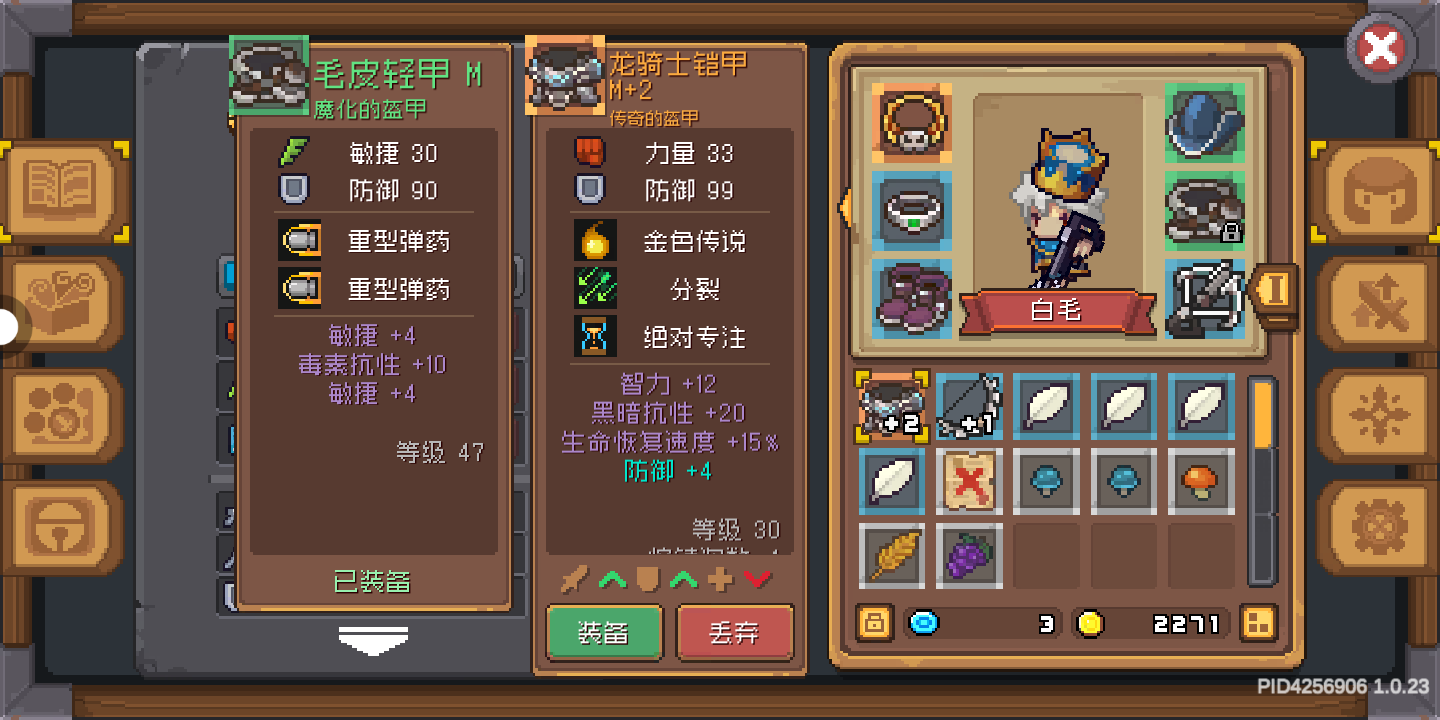Click the red 丢弃 discard button

point(735,633)
